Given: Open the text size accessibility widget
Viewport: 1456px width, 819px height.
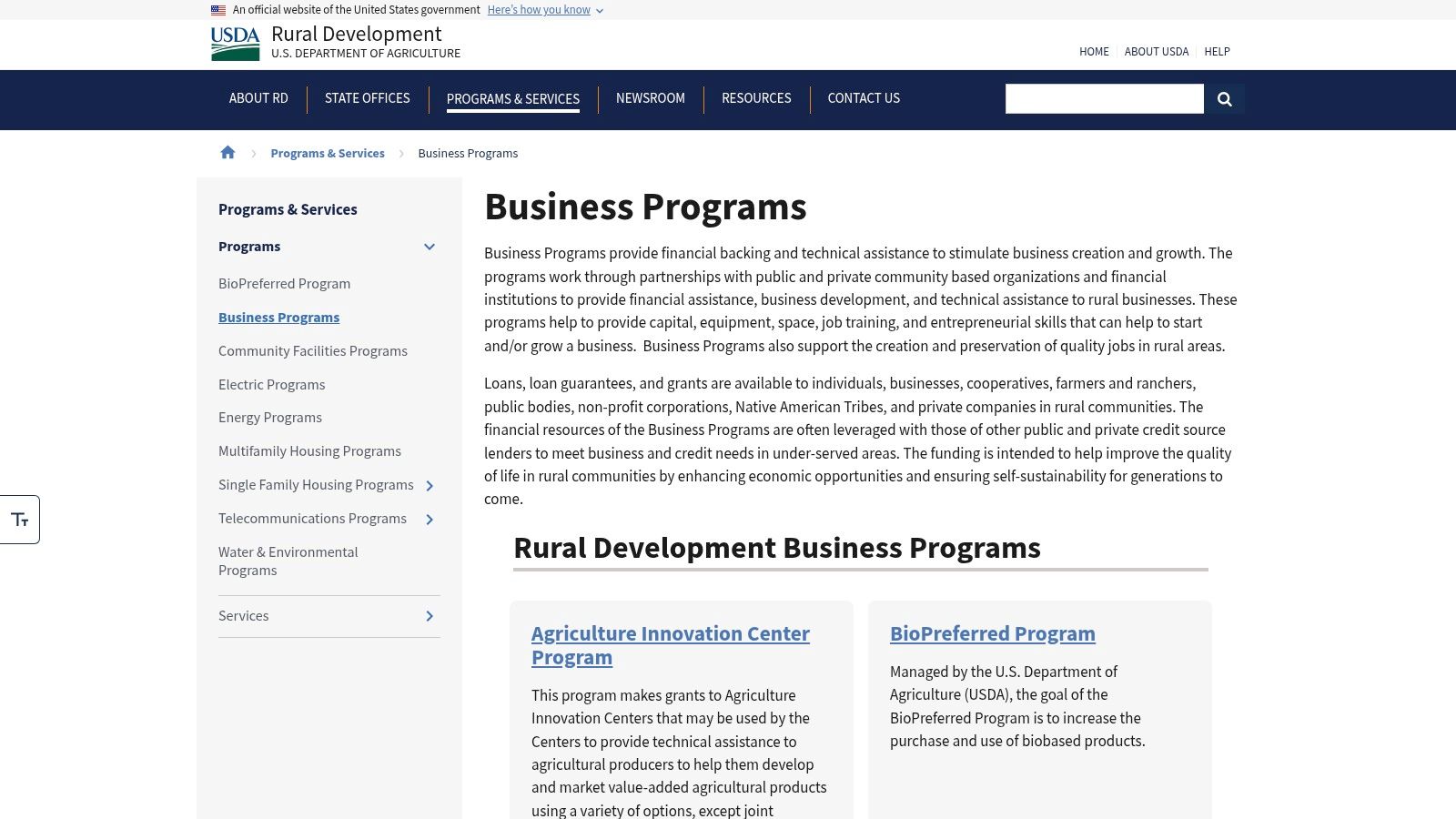Looking at the screenshot, I should tap(19, 520).
